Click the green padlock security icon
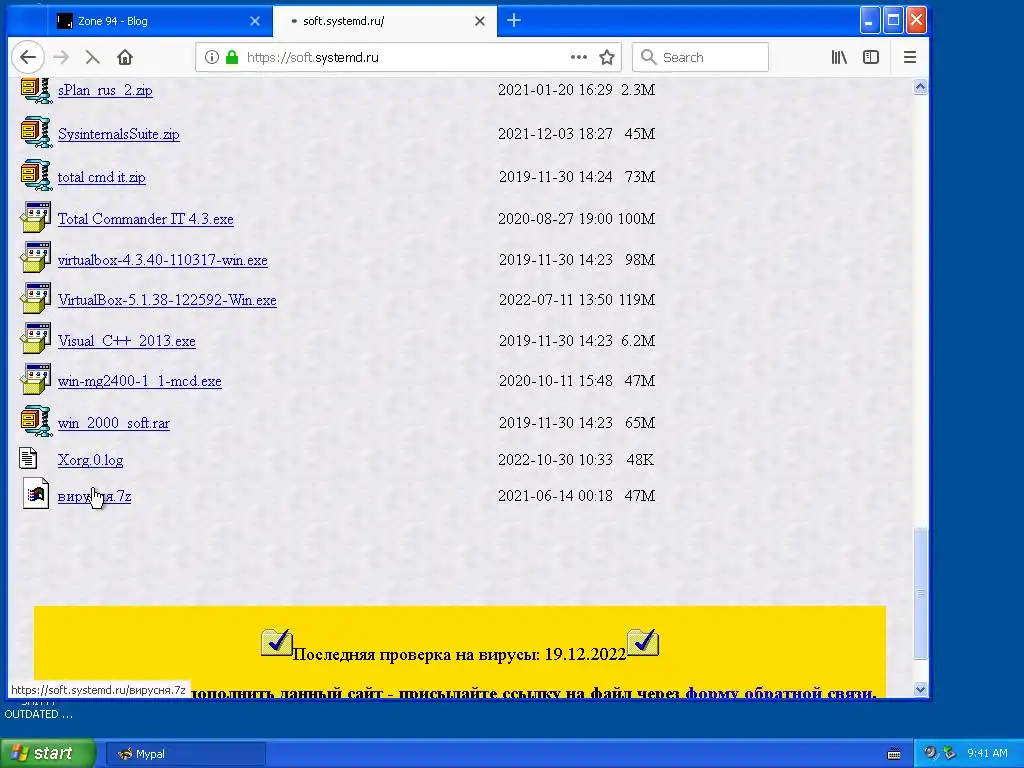Viewport: 1024px width, 768px height. 232,57
